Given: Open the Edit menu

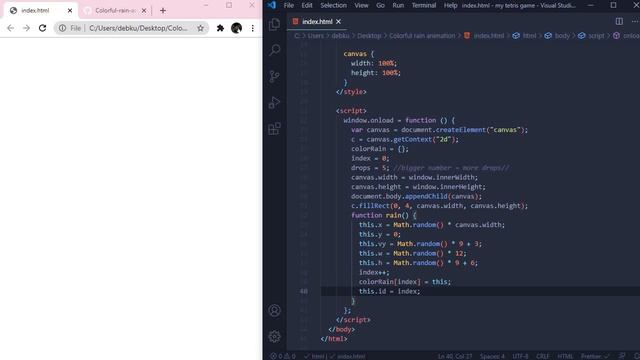Looking at the screenshot, I should click(x=307, y=5).
